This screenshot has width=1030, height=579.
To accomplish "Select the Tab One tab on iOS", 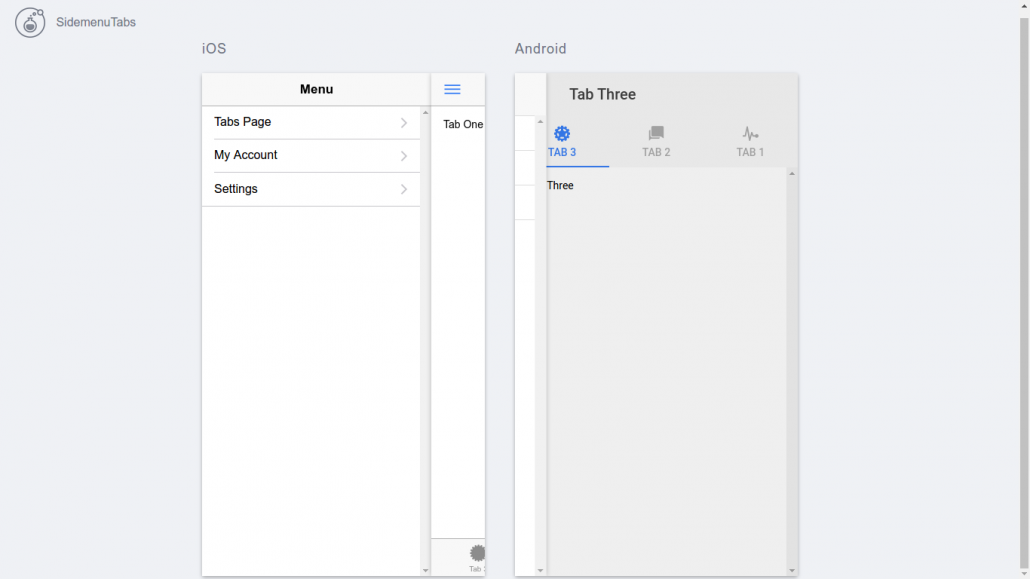I will (463, 124).
